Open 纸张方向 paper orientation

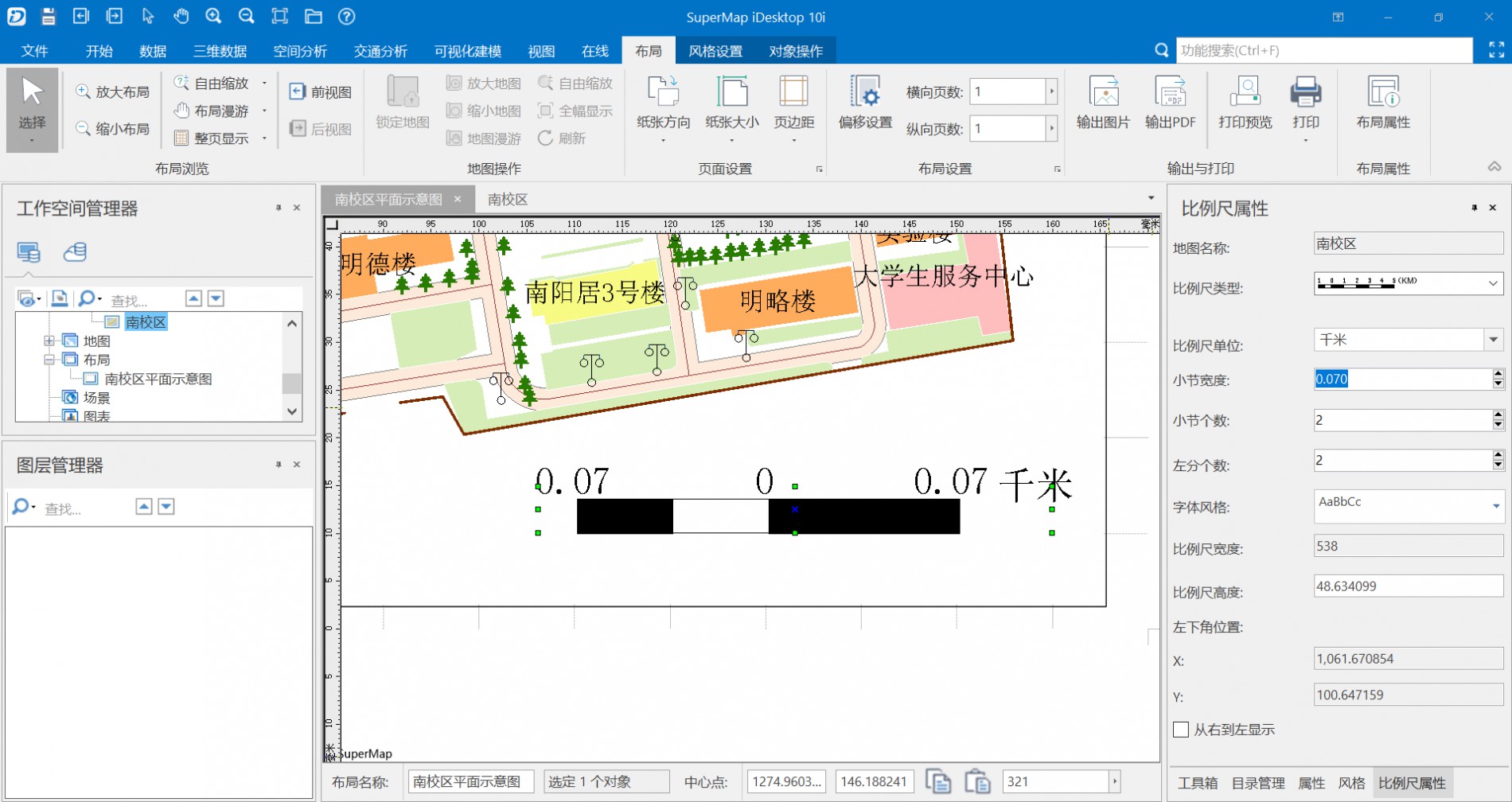[x=663, y=110]
